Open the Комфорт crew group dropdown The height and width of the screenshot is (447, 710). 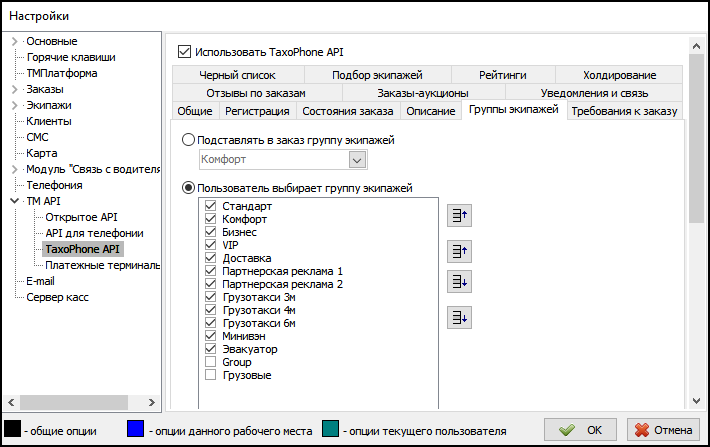click(357, 160)
